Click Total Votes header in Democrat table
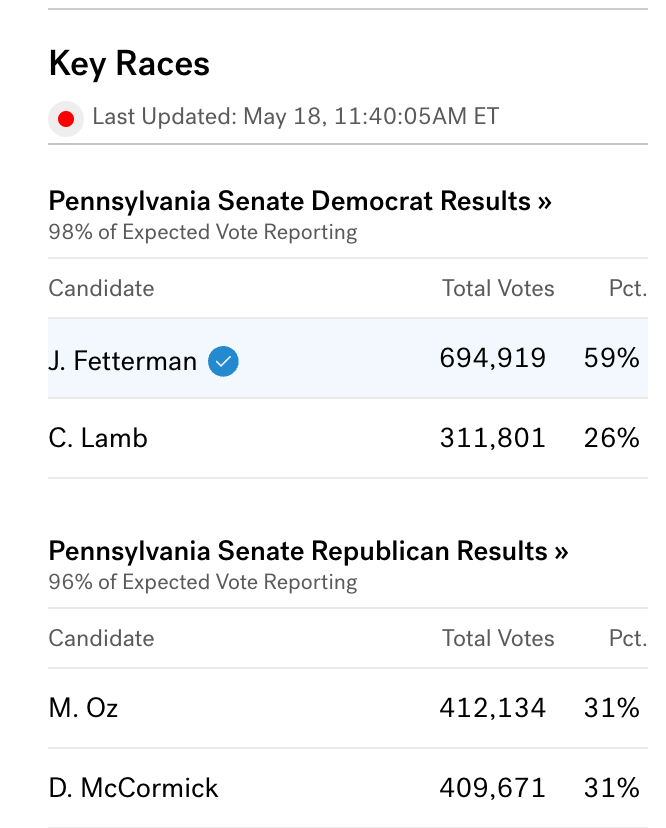This screenshot has height=828, width=666. [x=498, y=288]
